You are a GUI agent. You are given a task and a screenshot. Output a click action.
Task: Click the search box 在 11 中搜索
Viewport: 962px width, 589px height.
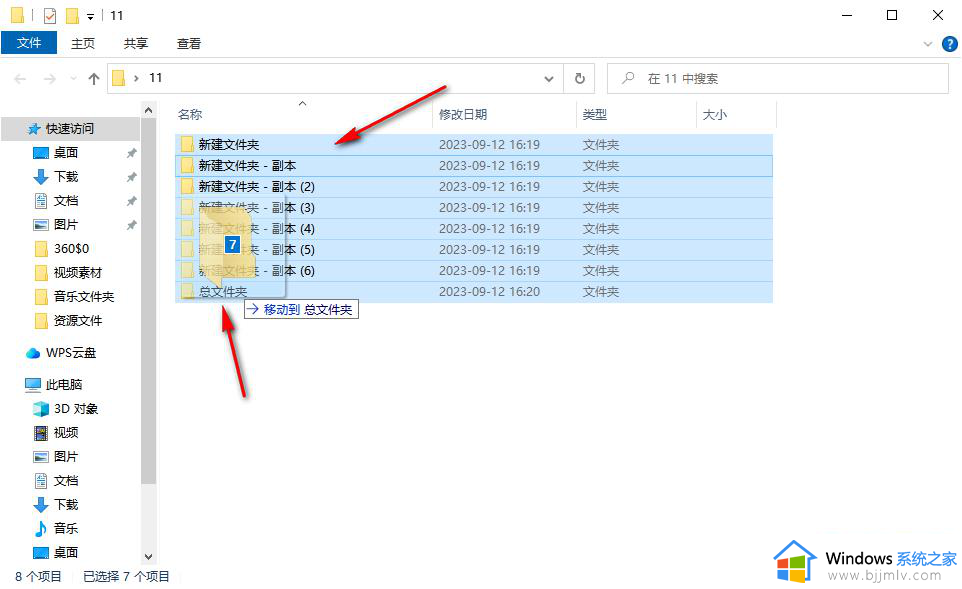click(x=778, y=79)
